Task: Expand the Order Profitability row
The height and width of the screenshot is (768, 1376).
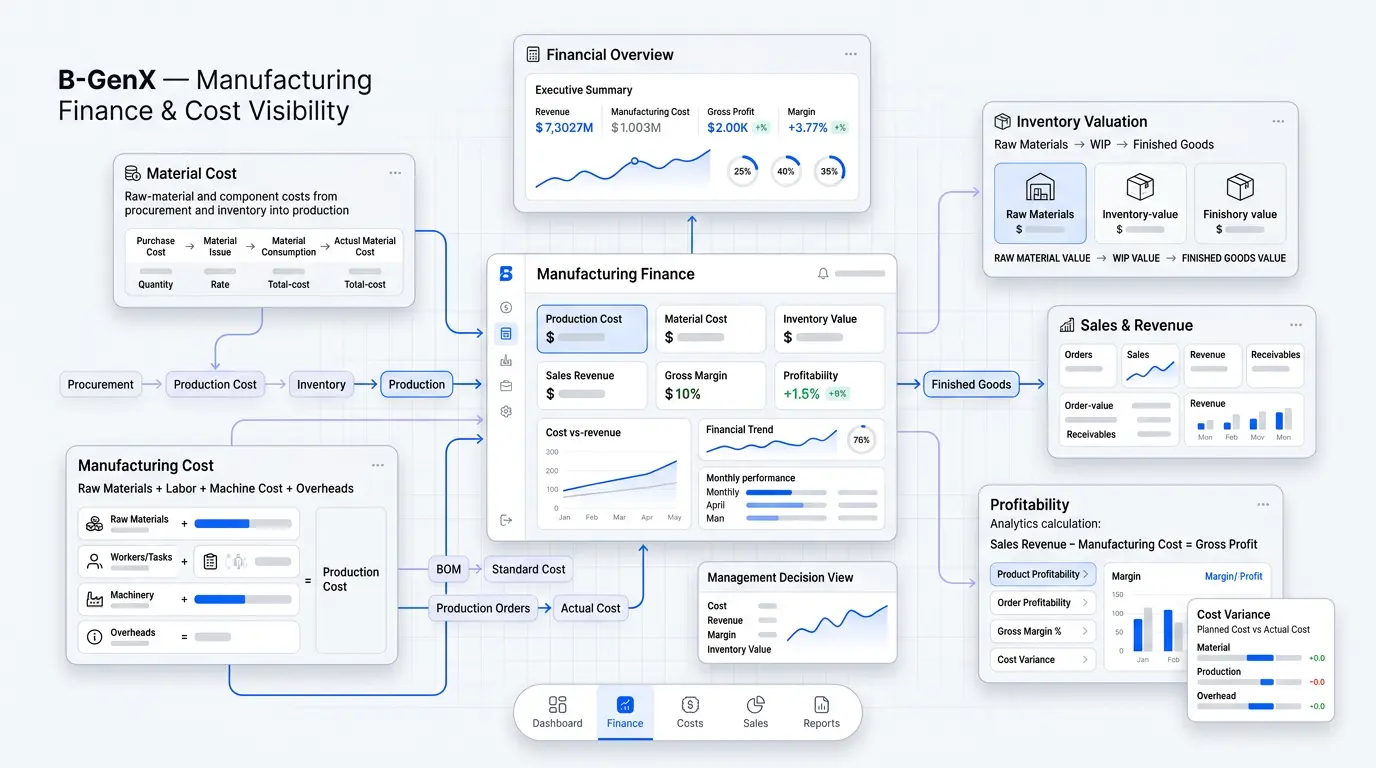Action: (x=1043, y=603)
